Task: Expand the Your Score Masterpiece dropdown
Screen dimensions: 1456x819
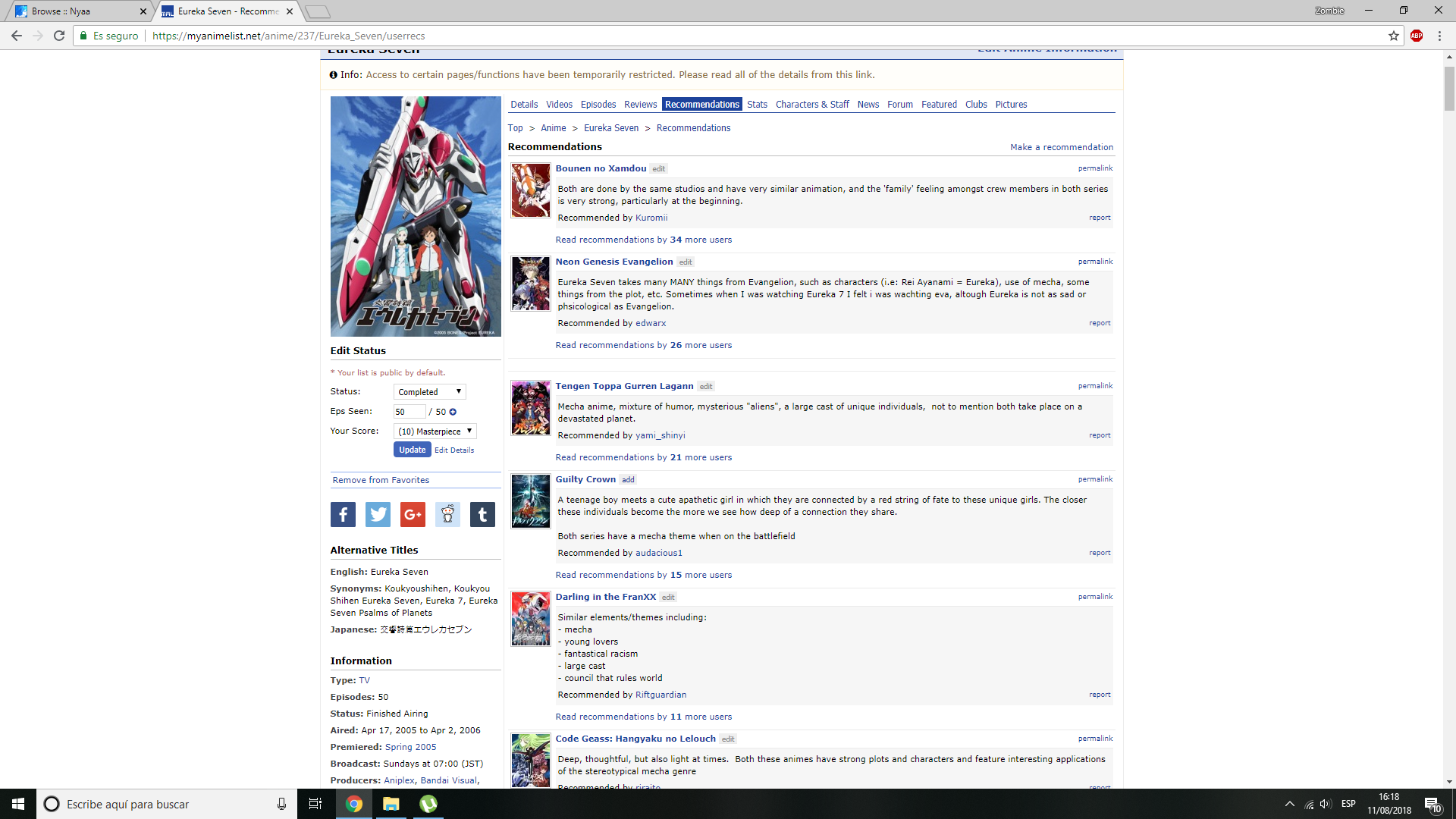Action: point(435,431)
